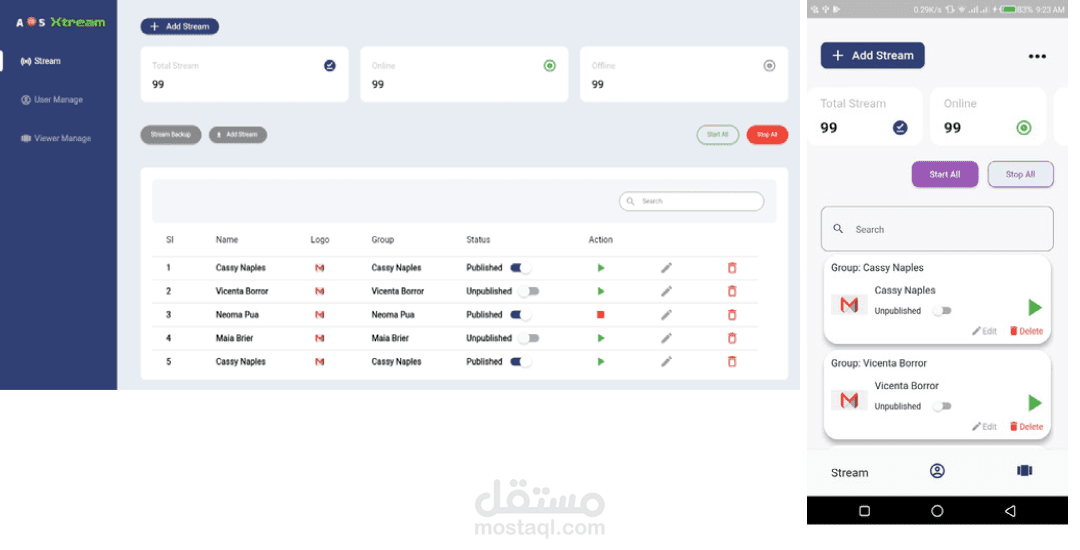This screenshot has height=550, width=1080.
Task: Click the AOS Xtream logo
Action: [61, 22]
